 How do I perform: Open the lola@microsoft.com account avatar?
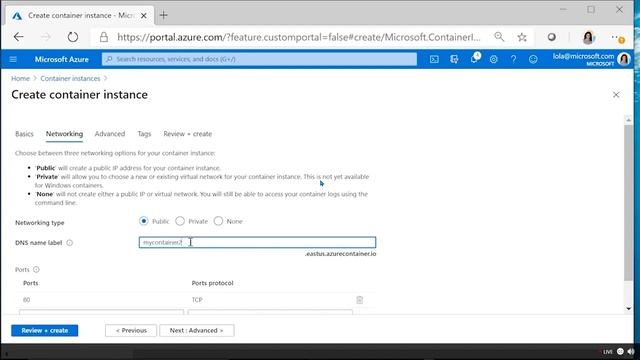click(x=624, y=59)
